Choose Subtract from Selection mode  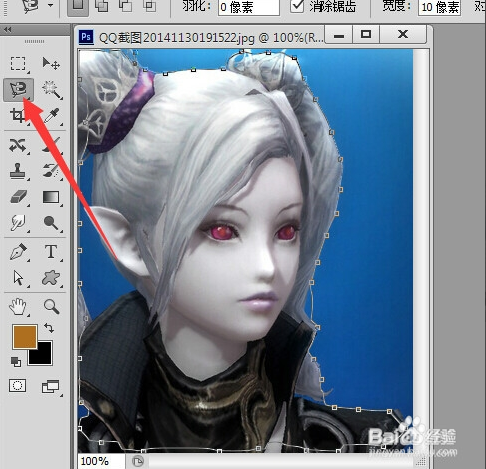pos(125,6)
